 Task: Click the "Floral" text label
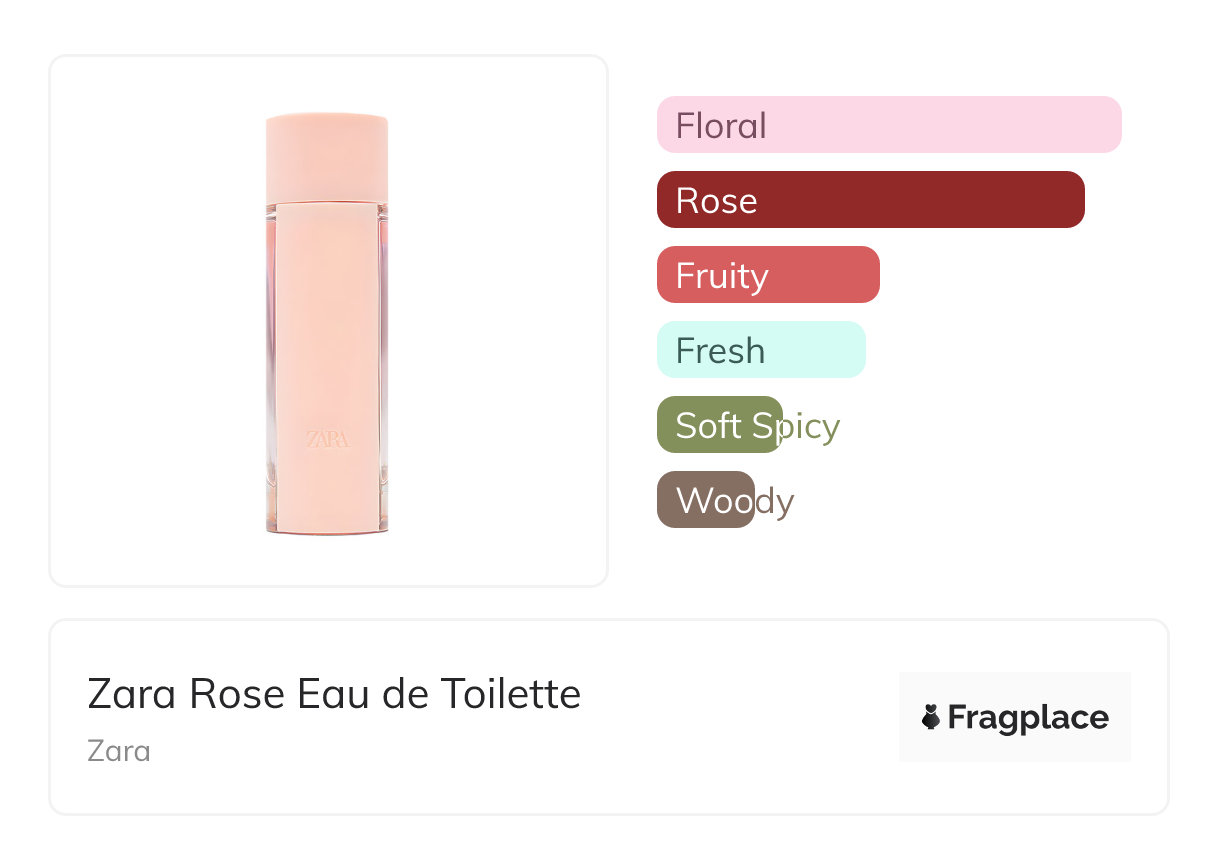[x=721, y=126]
